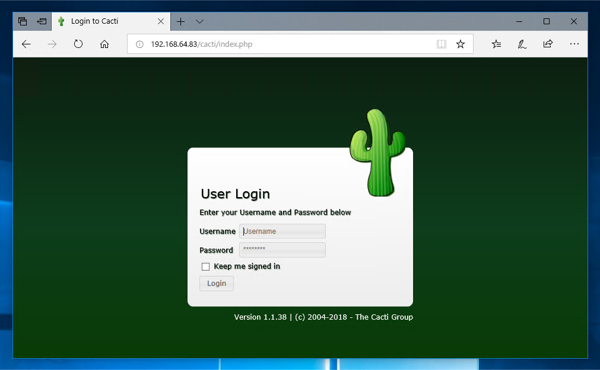600x370 pixels.
Task: Close the browser window
Action: coord(574,21)
